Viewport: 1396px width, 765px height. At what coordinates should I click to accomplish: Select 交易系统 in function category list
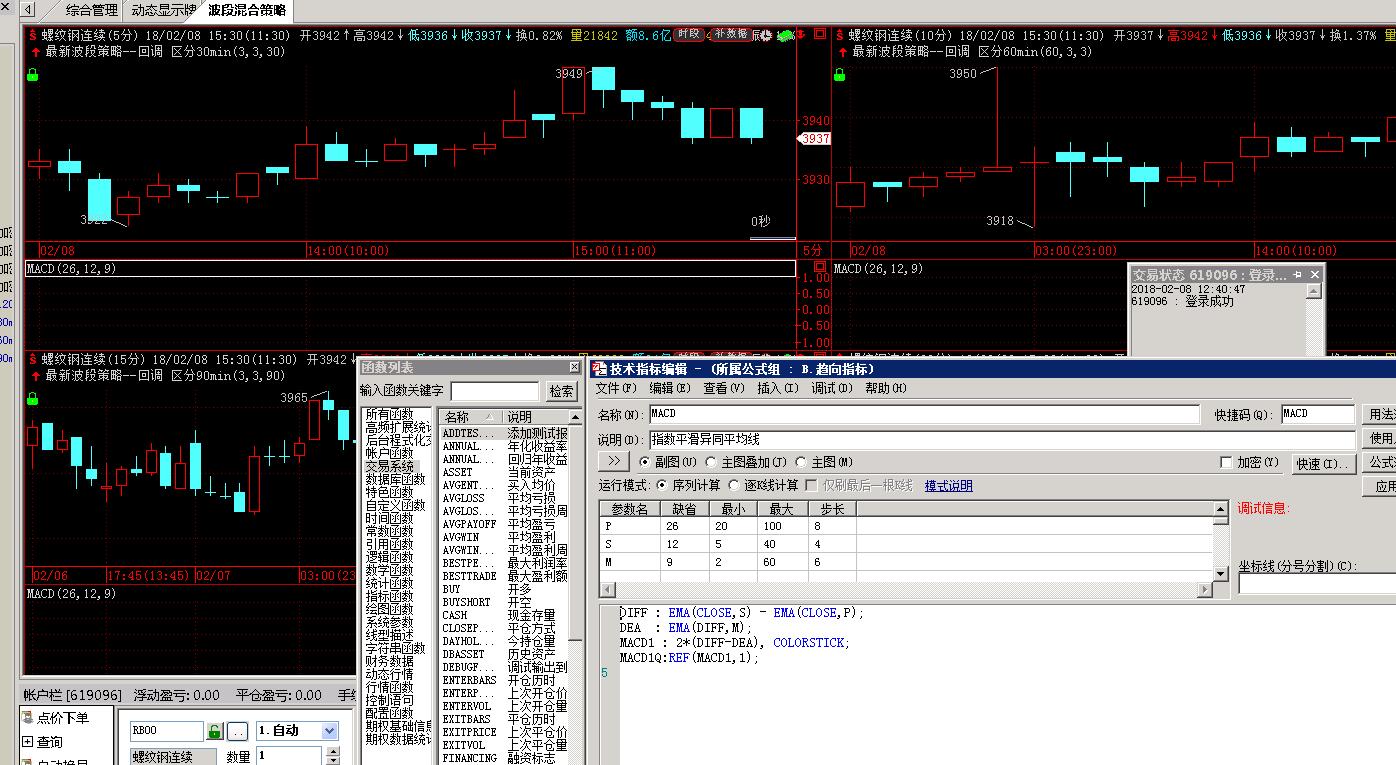pyautogui.click(x=389, y=466)
